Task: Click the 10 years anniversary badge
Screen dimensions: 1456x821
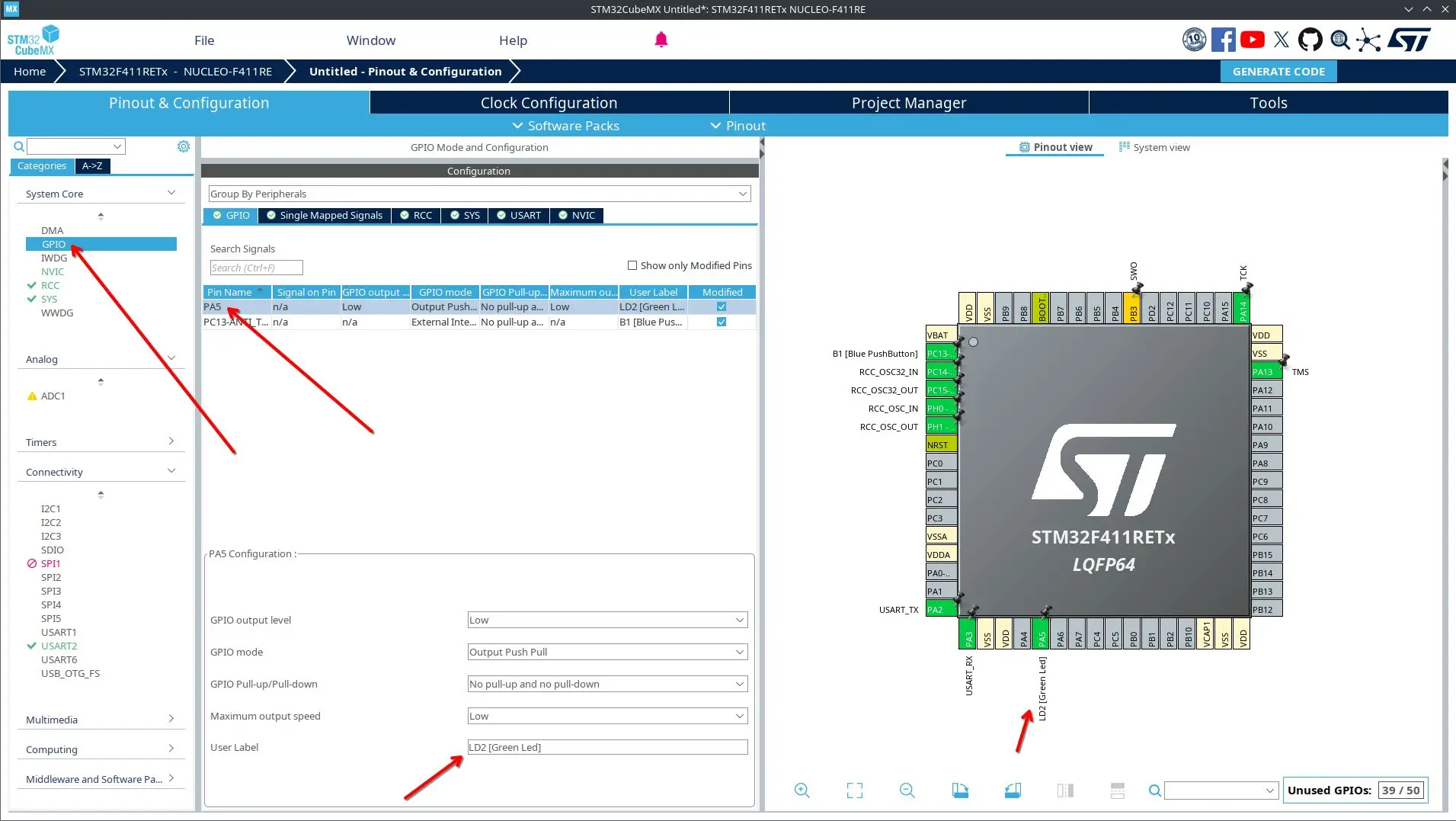Action: click(1194, 40)
